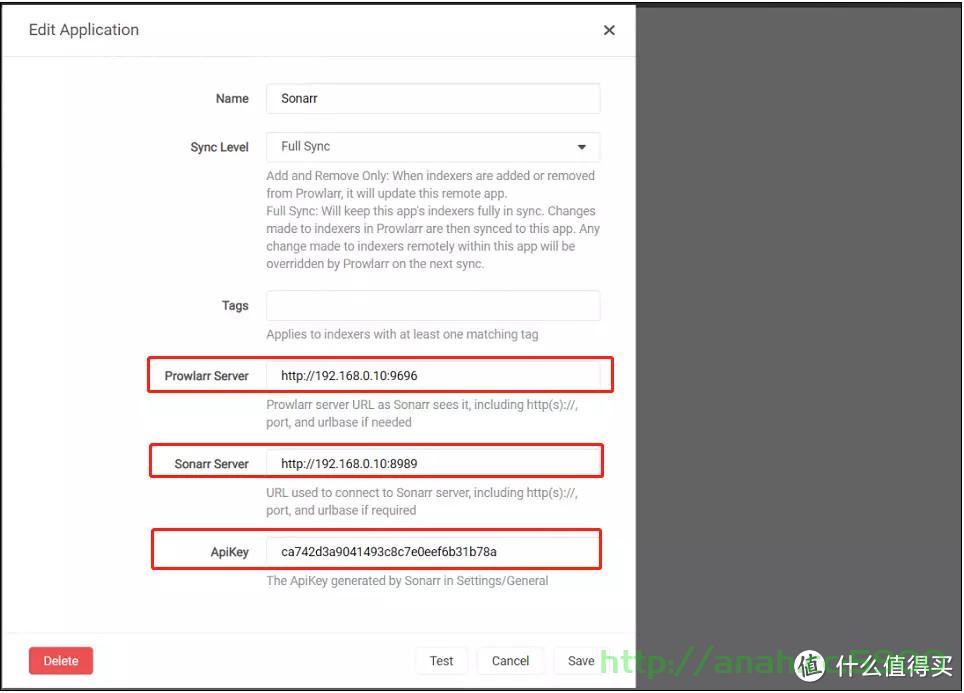Click the "Name" label

[232, 98]
